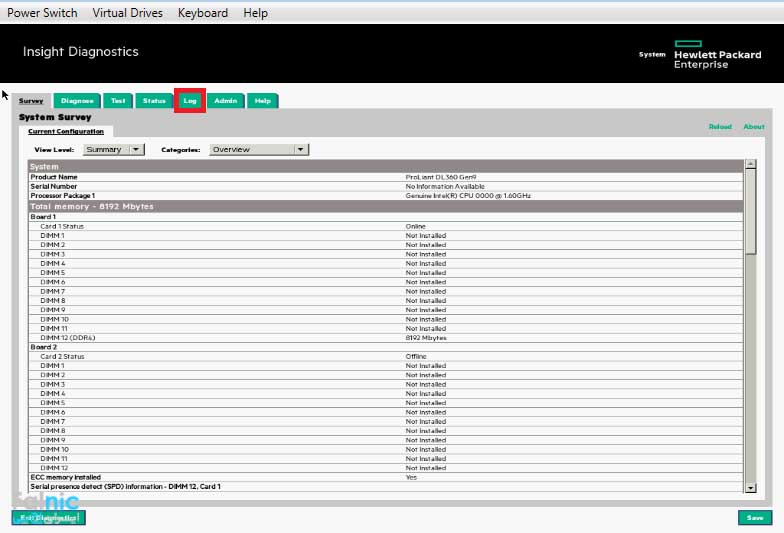Open the Keyboard menu
This screenshot has height=533, width=784.
[202, 13]
